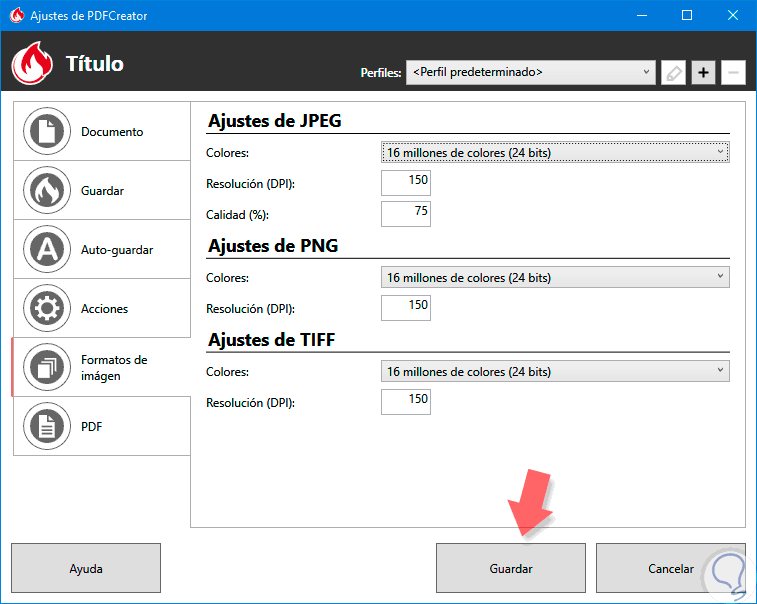Image resolution: width=757 pixels, height=604 pixels.
Task: Click the PDF document icon in sidebar
Action: 47,426
